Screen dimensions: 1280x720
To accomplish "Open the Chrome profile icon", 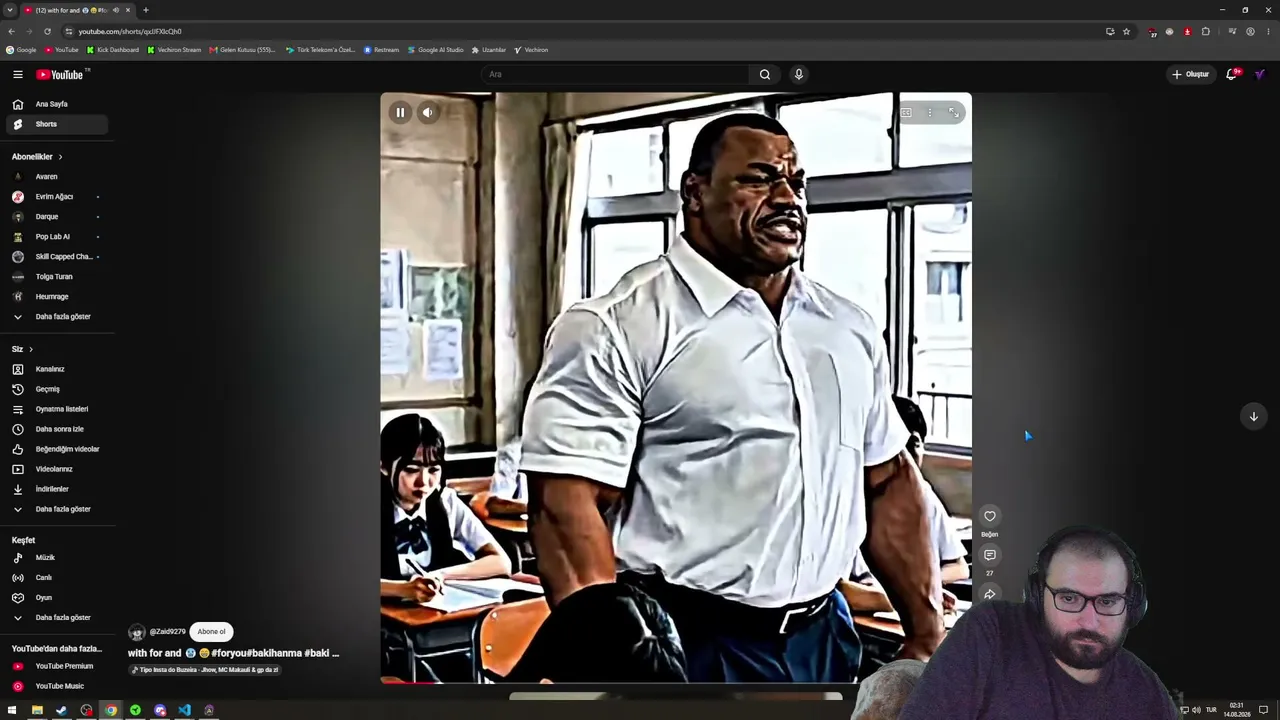I will click(x=1251, y=31).
